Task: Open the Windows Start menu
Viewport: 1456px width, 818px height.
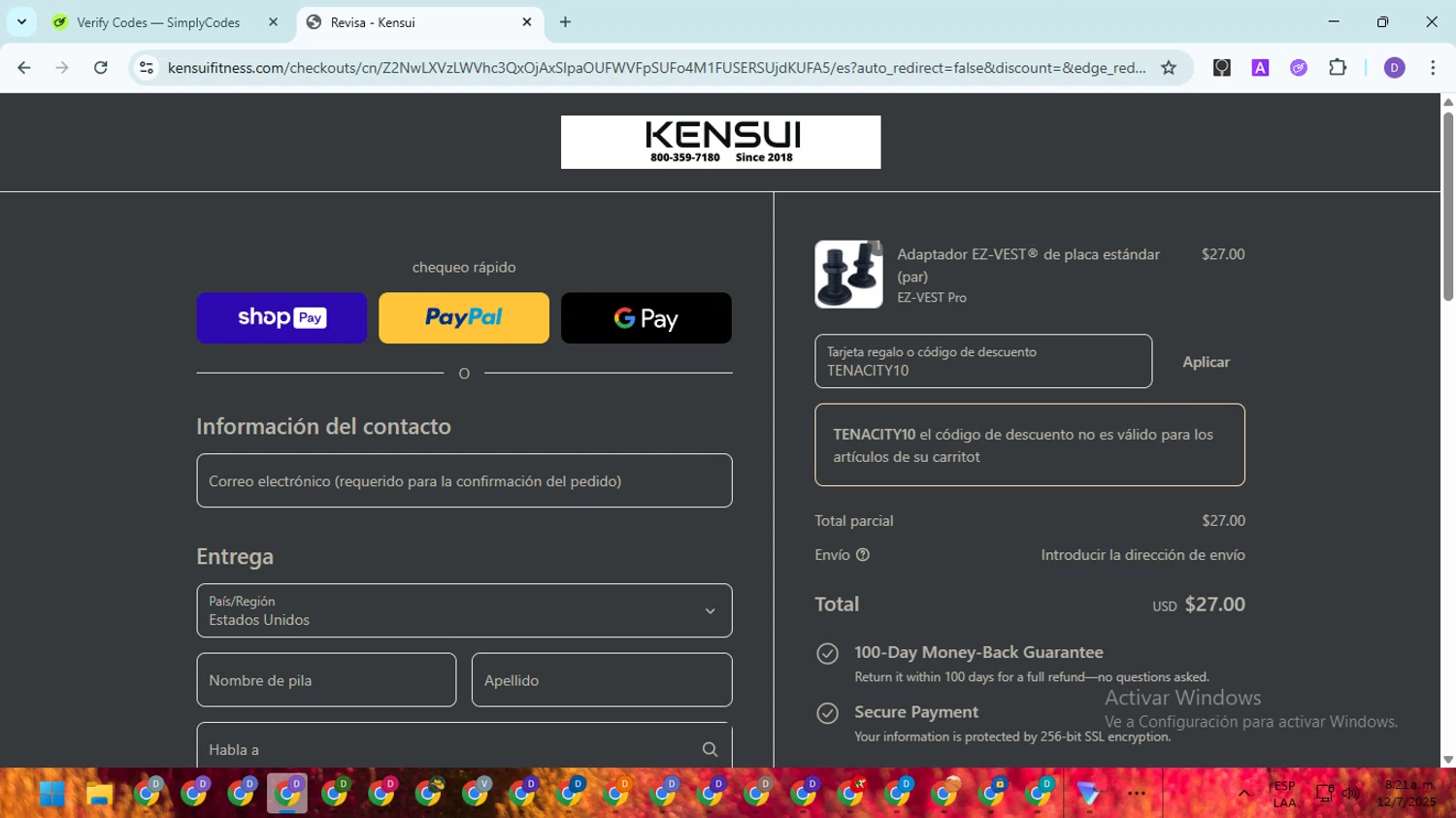Action: (52, 794)
